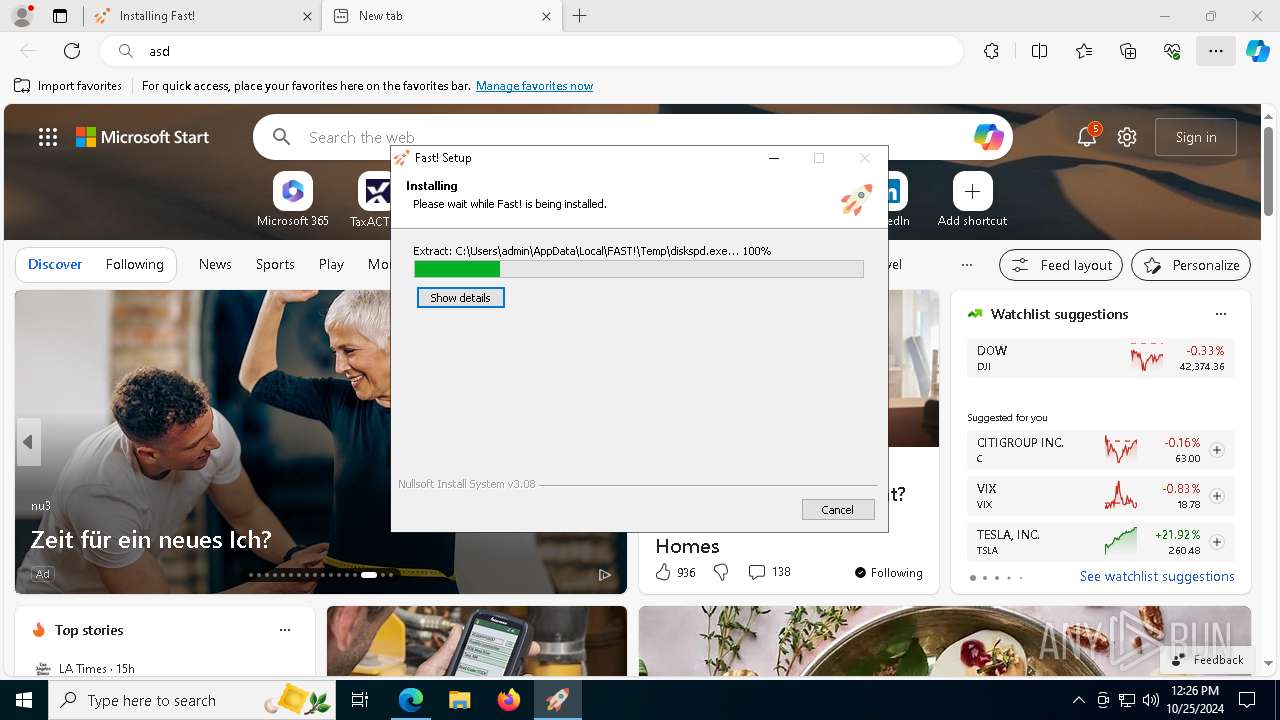The image size is (1280, 720).
Task: Open Firefox from taskbar
Action: coord(508,700)
